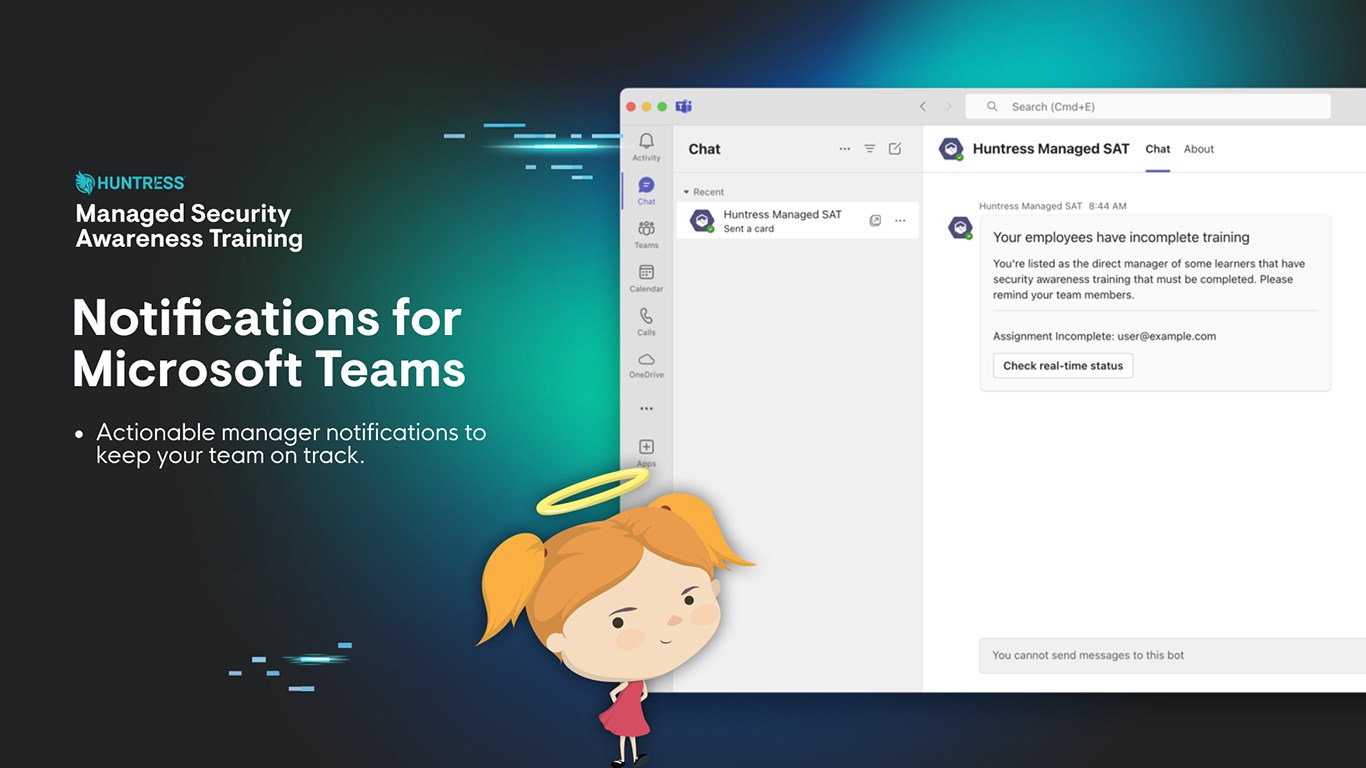Open the chat filter icon
Image resolution: width=1366 pixels, height=768 pixels.
click(870, 149)
